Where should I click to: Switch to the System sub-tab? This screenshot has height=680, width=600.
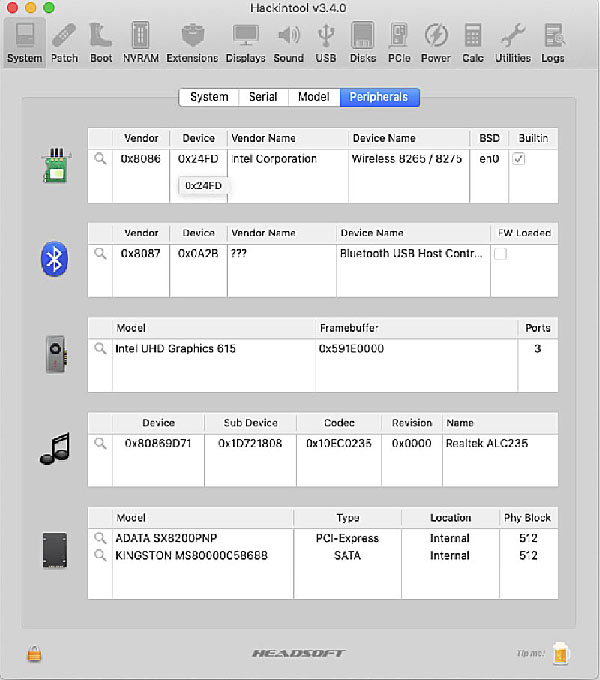(209, 97)
